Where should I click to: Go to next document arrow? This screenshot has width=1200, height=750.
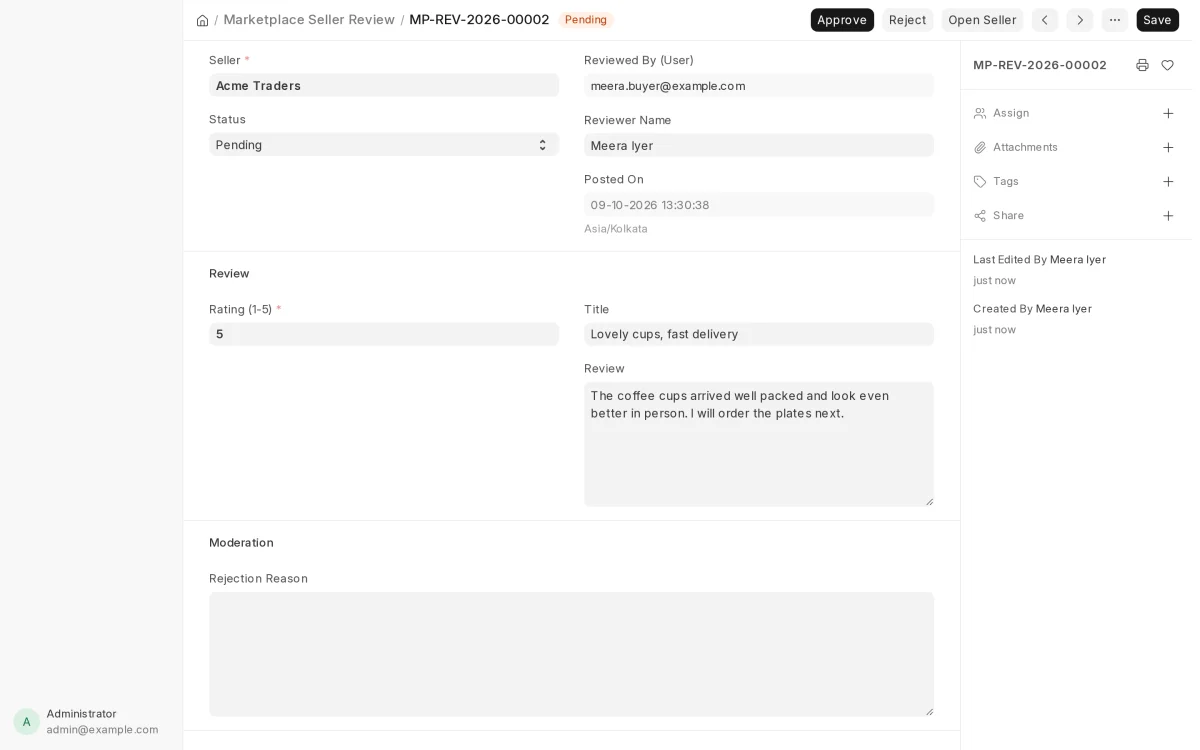click(x=1080, y=20)
